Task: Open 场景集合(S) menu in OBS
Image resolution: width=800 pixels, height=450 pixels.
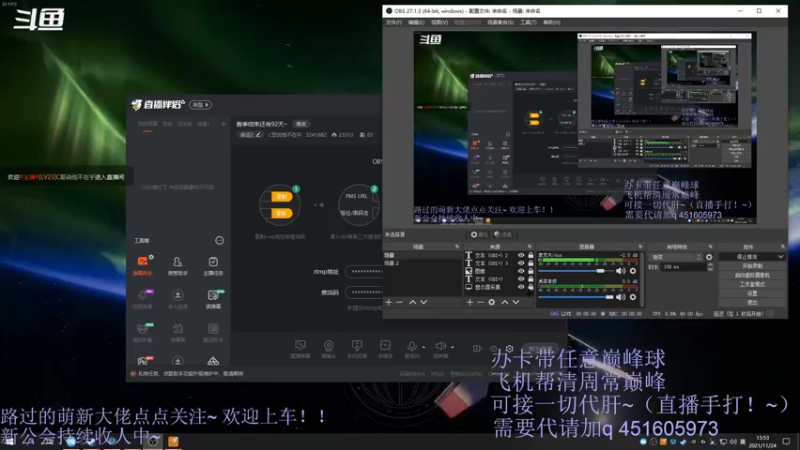Action: 500,22
